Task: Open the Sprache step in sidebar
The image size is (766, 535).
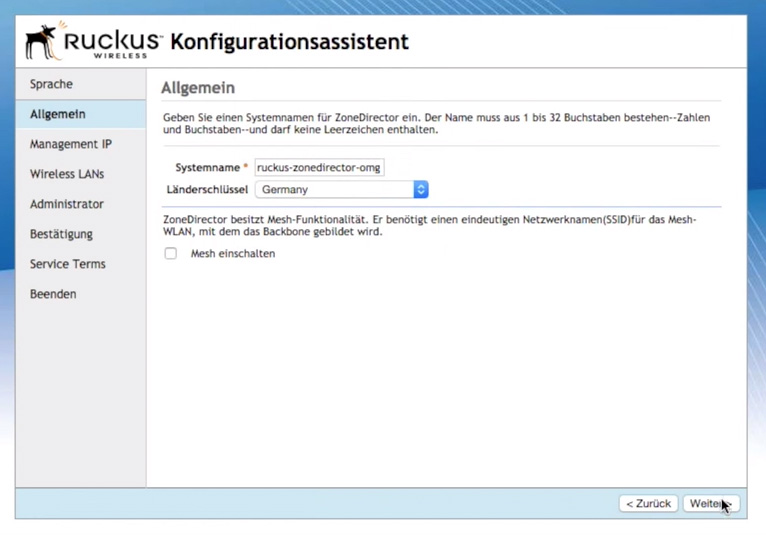Action: tap(51, 84)
